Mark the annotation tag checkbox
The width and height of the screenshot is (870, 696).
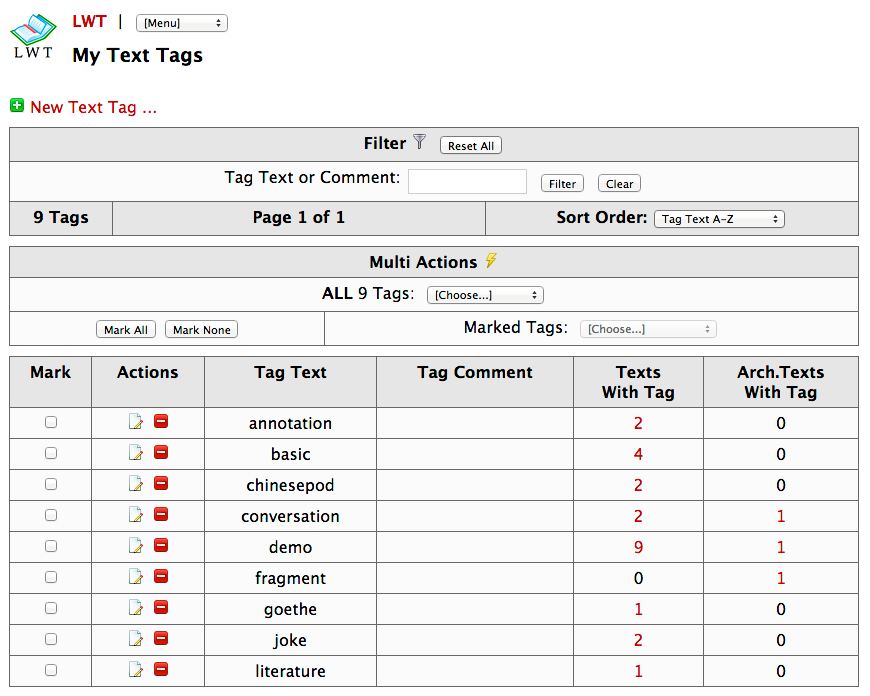click(51, 422)
